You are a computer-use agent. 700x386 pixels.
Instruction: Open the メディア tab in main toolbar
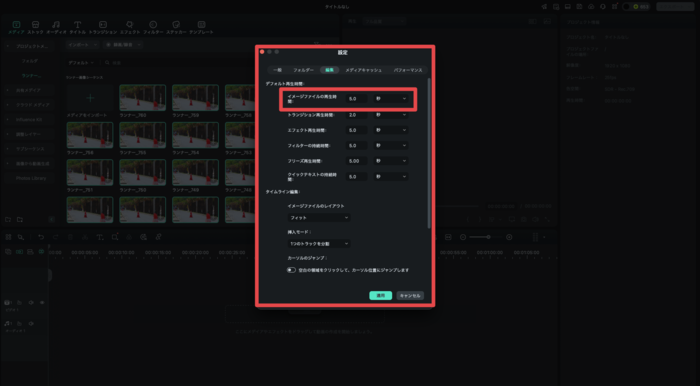tap(16, 28)
